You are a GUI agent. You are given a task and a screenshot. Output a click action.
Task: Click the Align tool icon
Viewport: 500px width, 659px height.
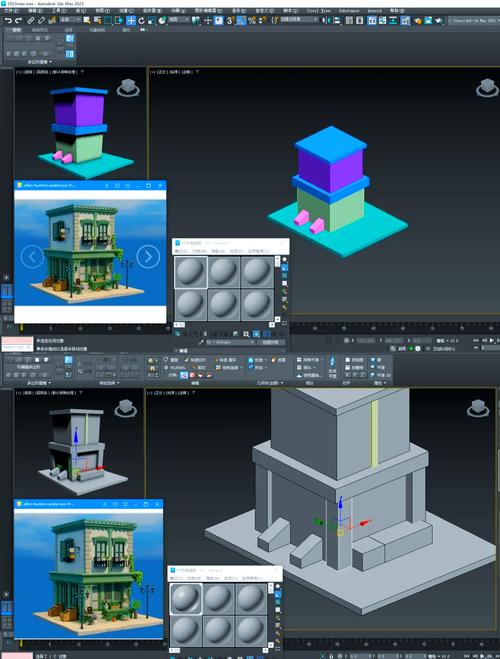[x=337, y=20]
